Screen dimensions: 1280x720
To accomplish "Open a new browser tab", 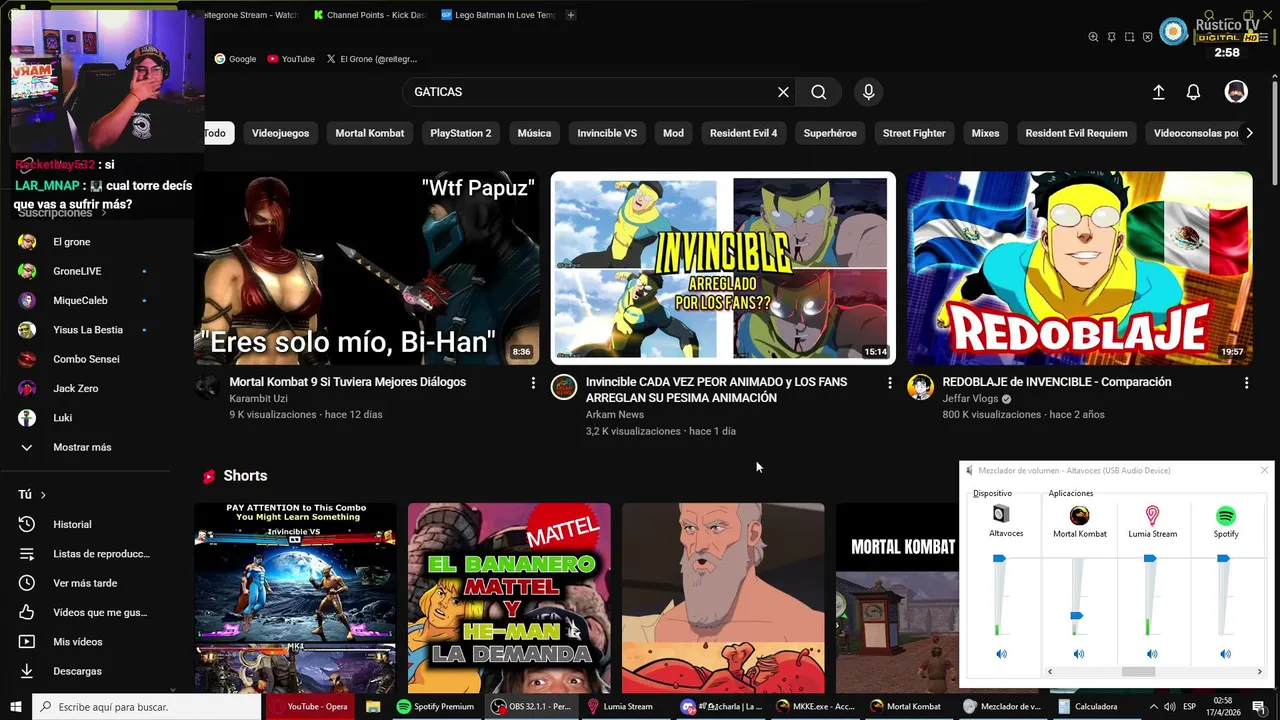I will (571, 15).
